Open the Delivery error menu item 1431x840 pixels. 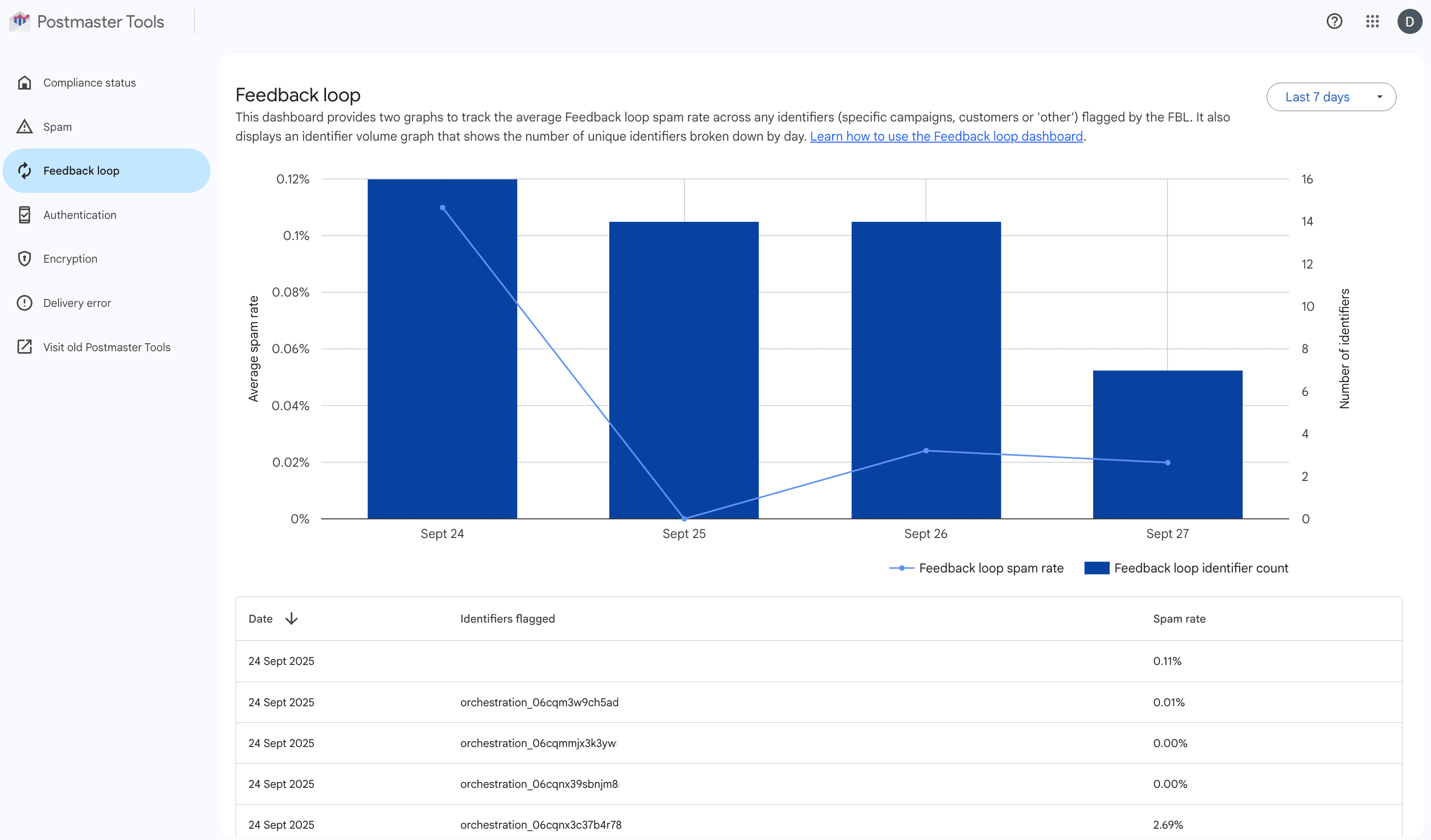click(77, 303)
